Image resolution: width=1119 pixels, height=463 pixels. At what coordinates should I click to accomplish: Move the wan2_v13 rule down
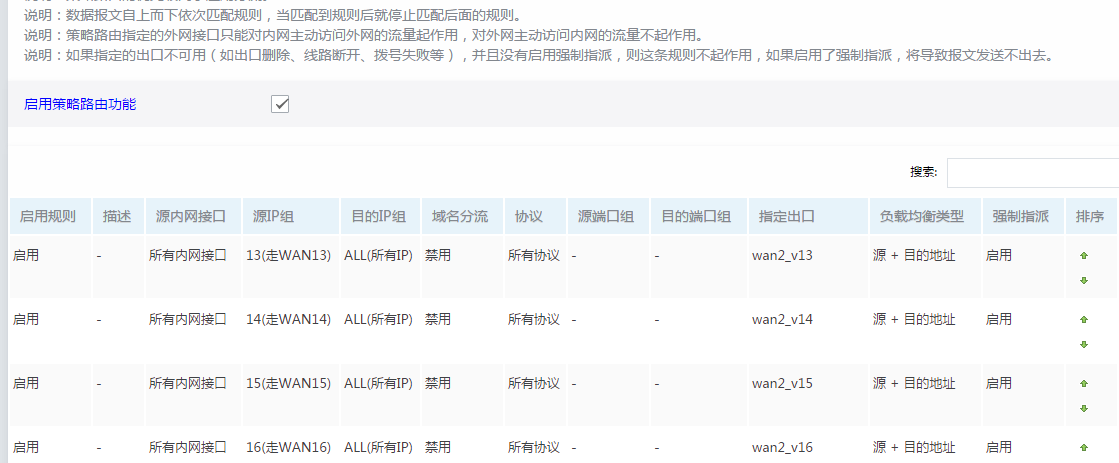1084,280
